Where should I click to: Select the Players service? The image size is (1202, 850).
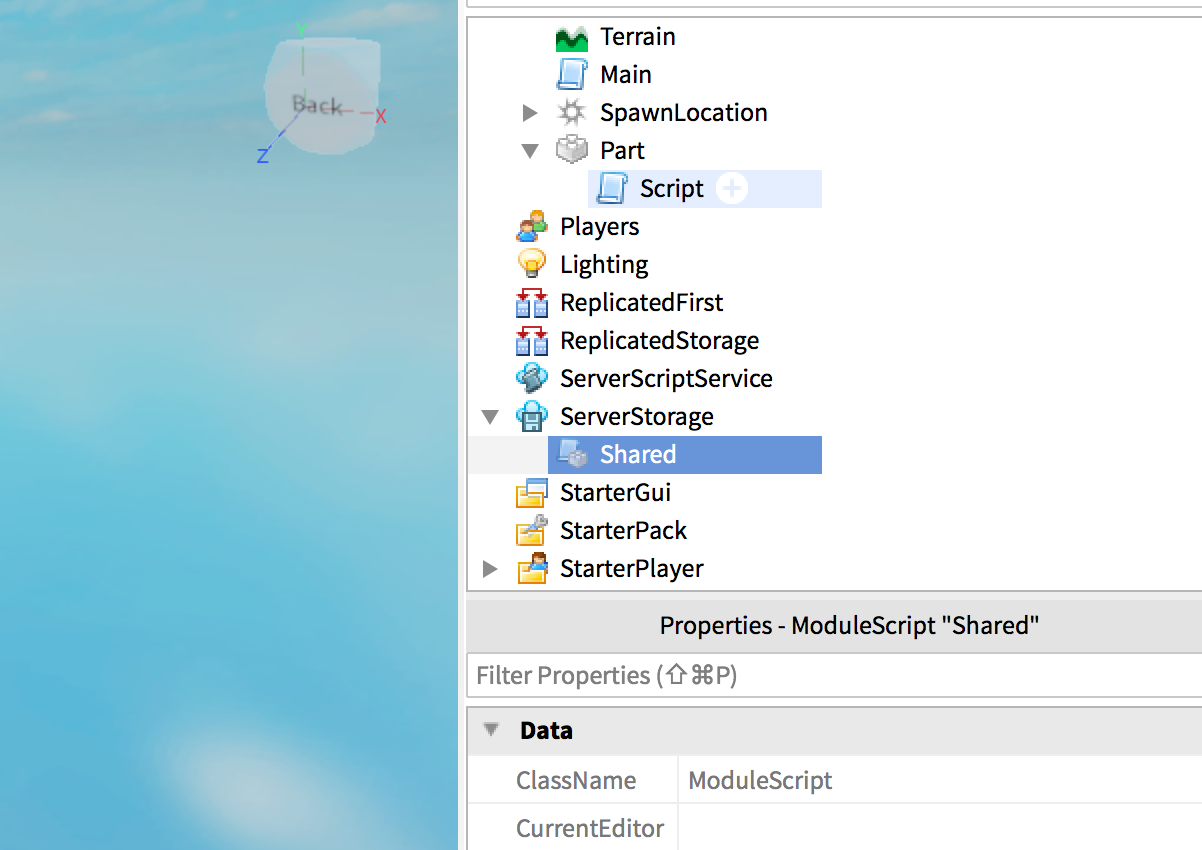click(600, 227)
